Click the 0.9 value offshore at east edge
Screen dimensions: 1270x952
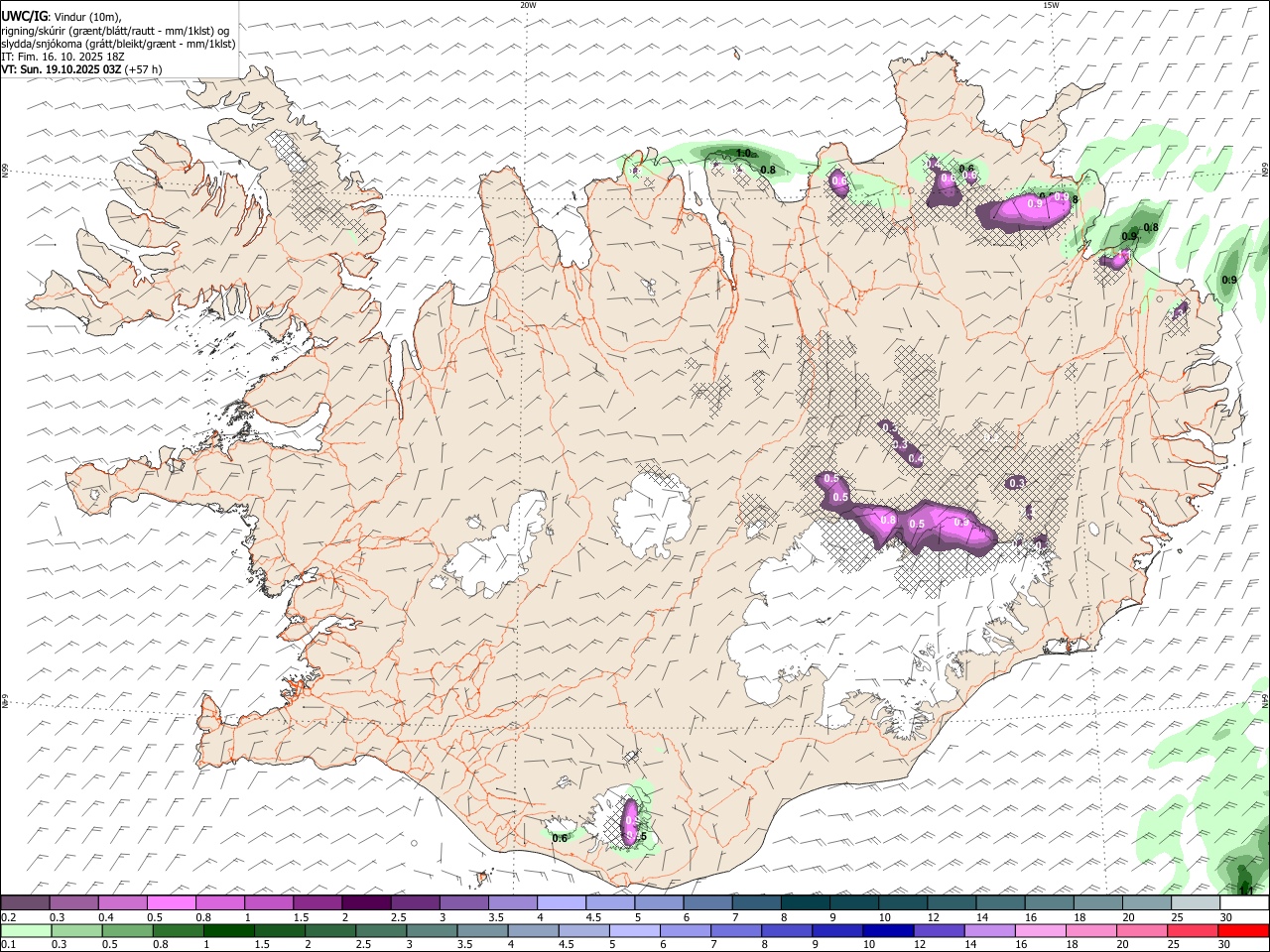[x=1229, y=280]
